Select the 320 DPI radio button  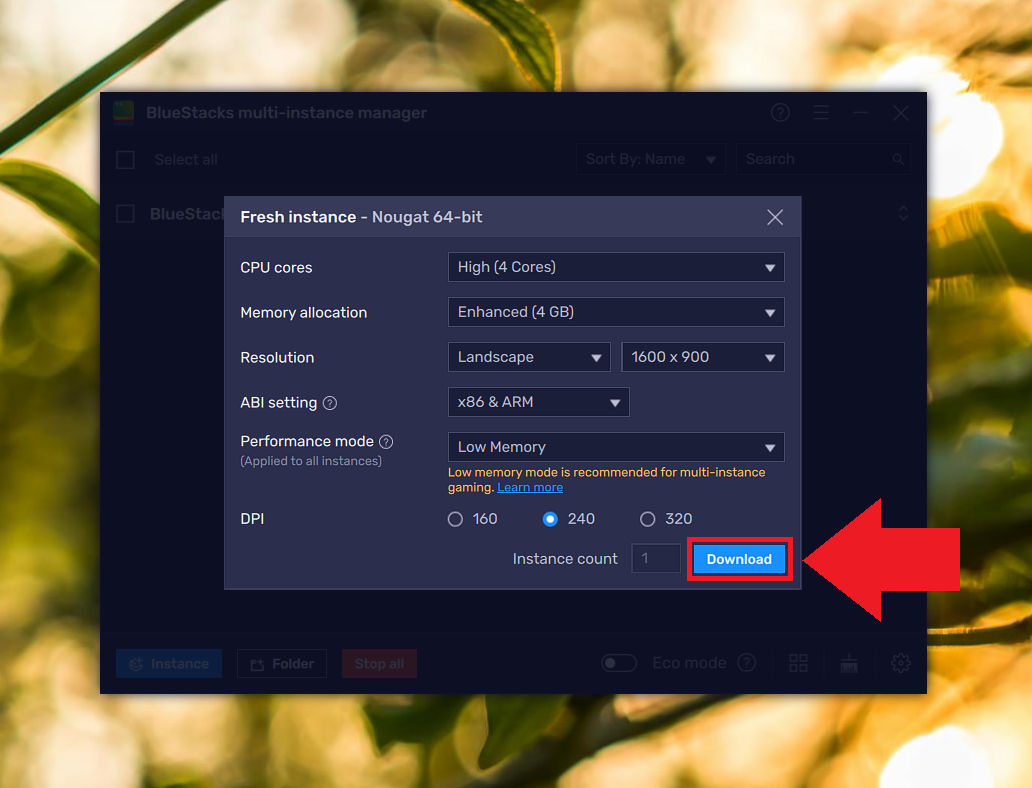click(x=647, y=519)
